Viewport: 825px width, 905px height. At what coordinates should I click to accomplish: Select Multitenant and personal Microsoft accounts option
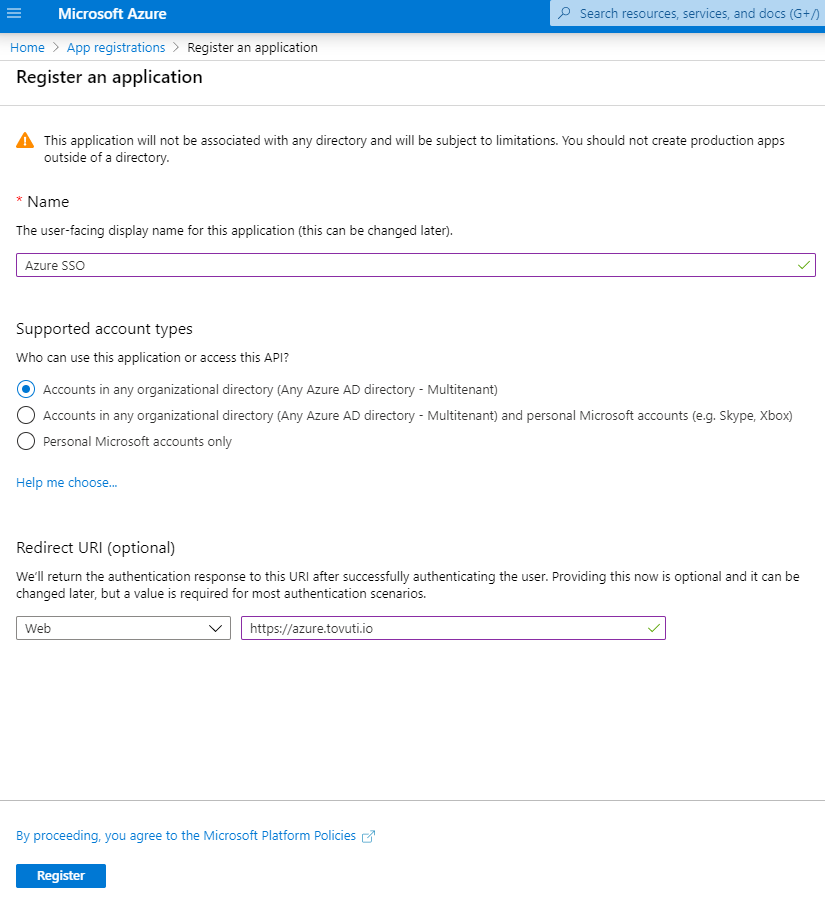26,415
